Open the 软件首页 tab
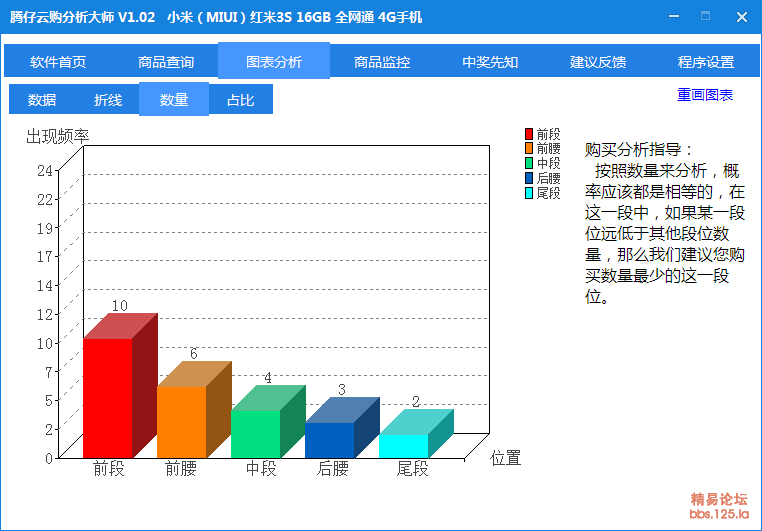 point(58,62)
